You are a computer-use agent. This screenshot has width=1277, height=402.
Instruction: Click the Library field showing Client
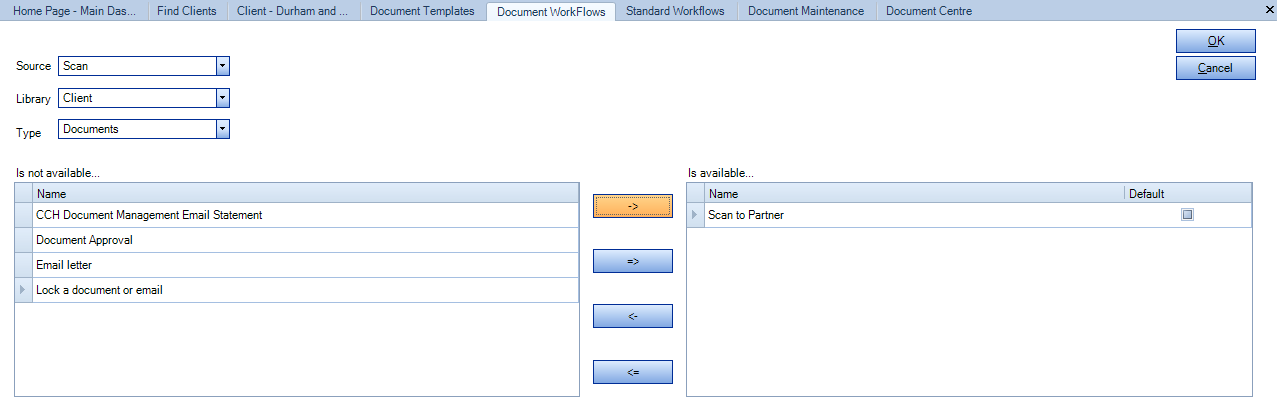[137, 98]
